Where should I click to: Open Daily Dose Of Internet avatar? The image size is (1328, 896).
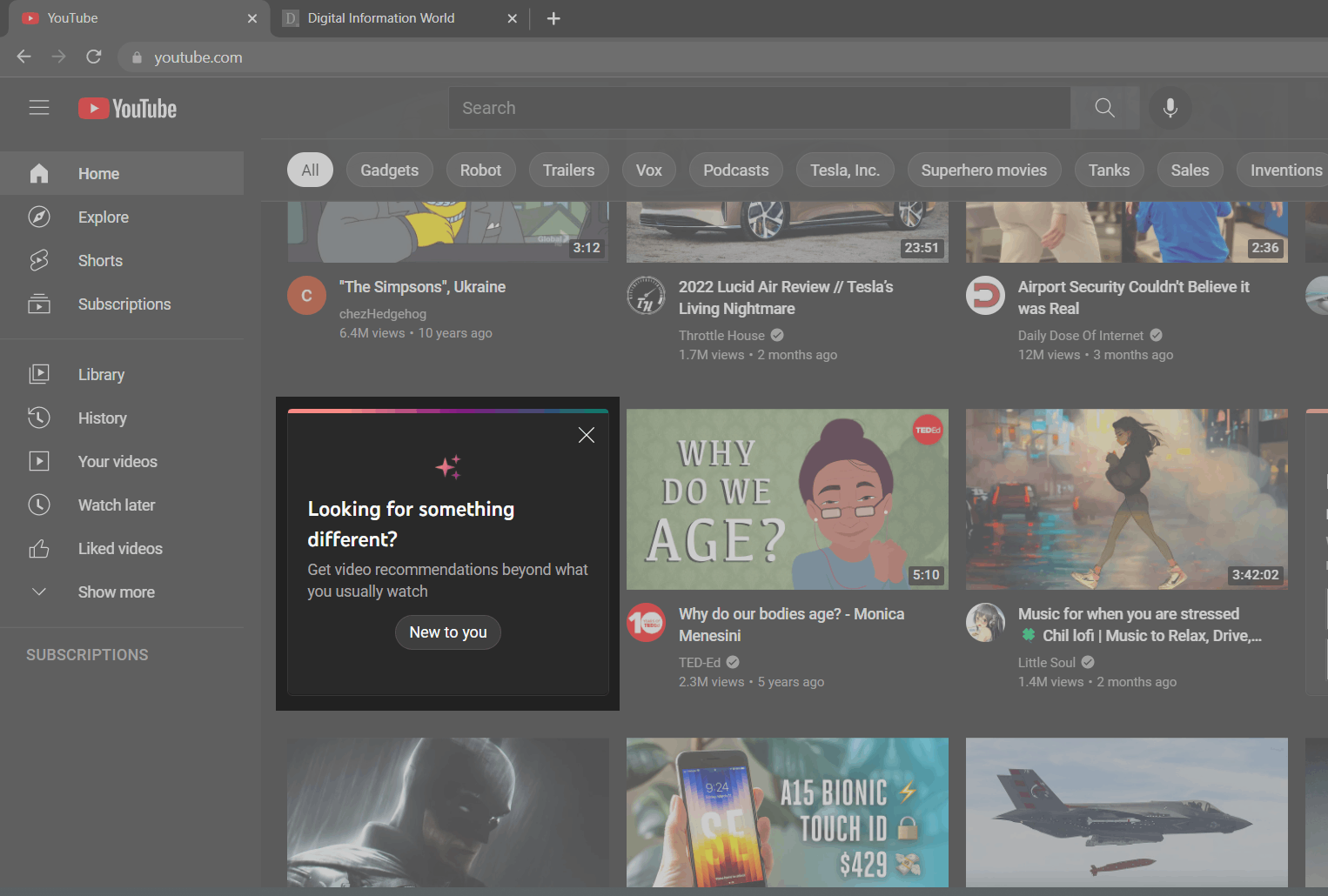[x=985, y=296]
